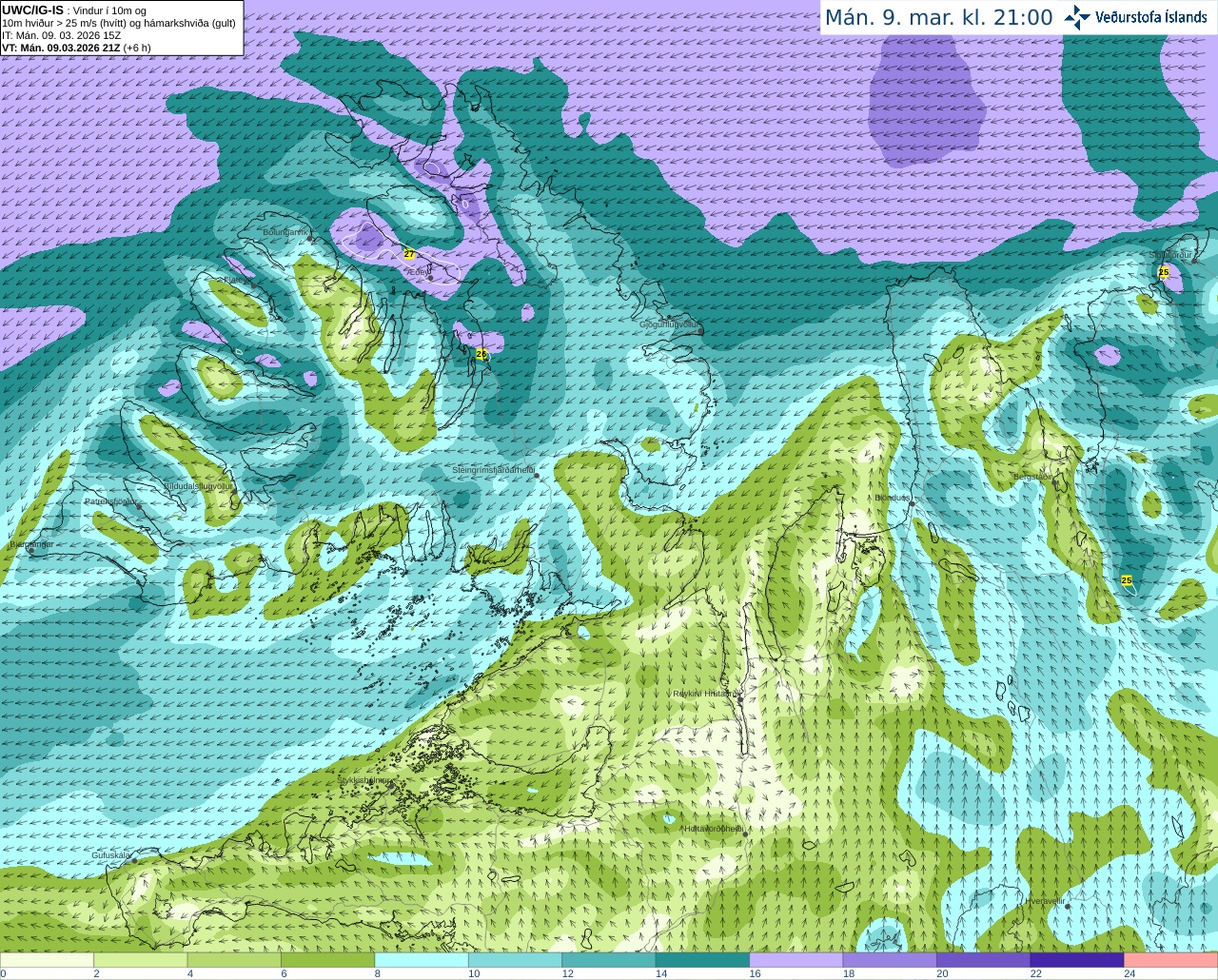Select the 6–8 m/s olive green legend swatch
This screenshot has height=980, width=1218.
click(327, 960)
